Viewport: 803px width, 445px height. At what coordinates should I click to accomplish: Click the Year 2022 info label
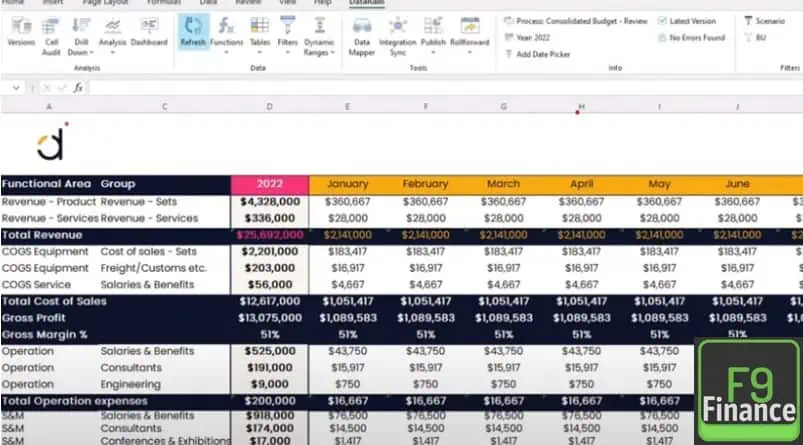(530, 38)
